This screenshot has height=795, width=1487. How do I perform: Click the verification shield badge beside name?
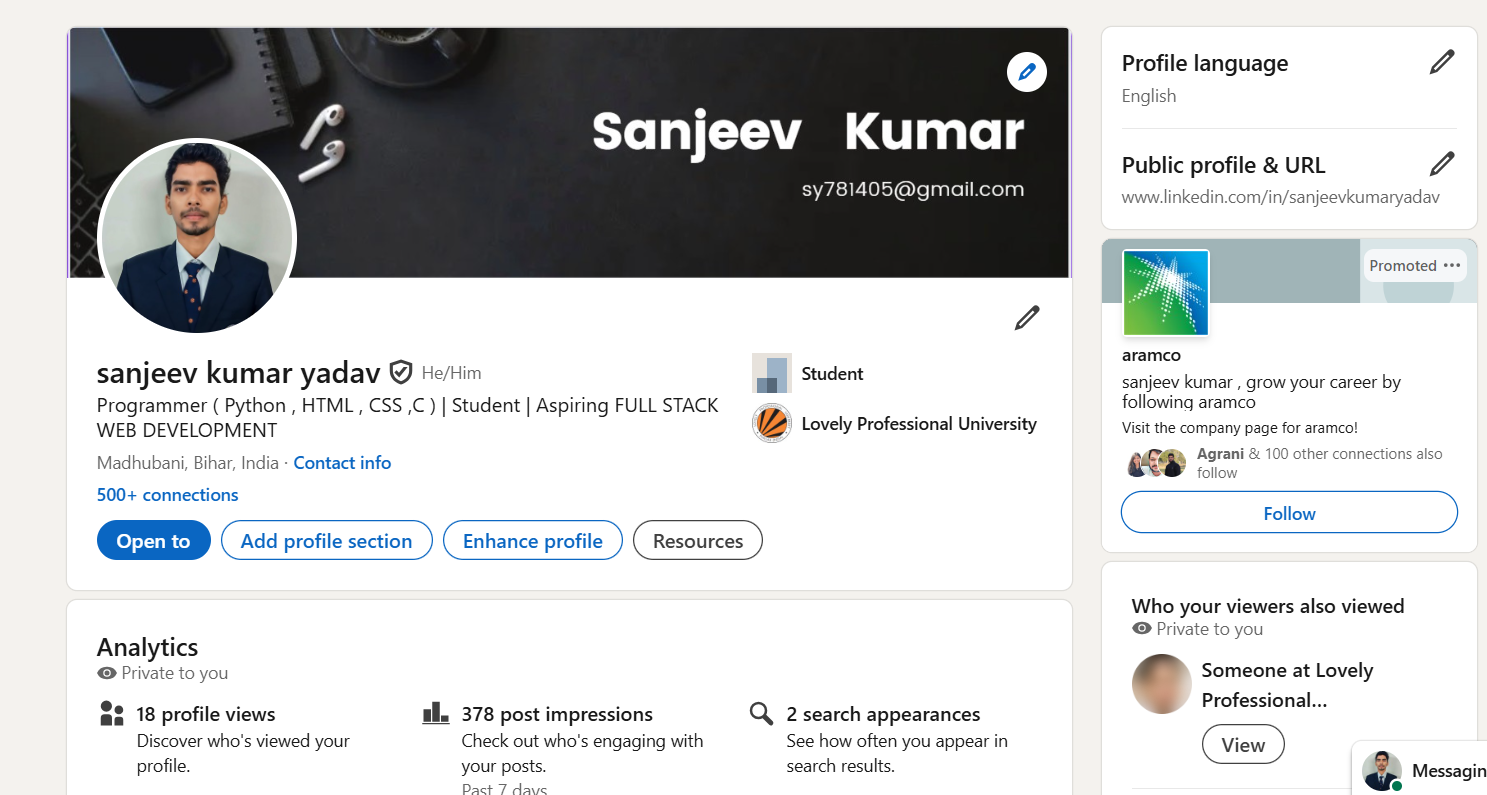coord(401,373)
